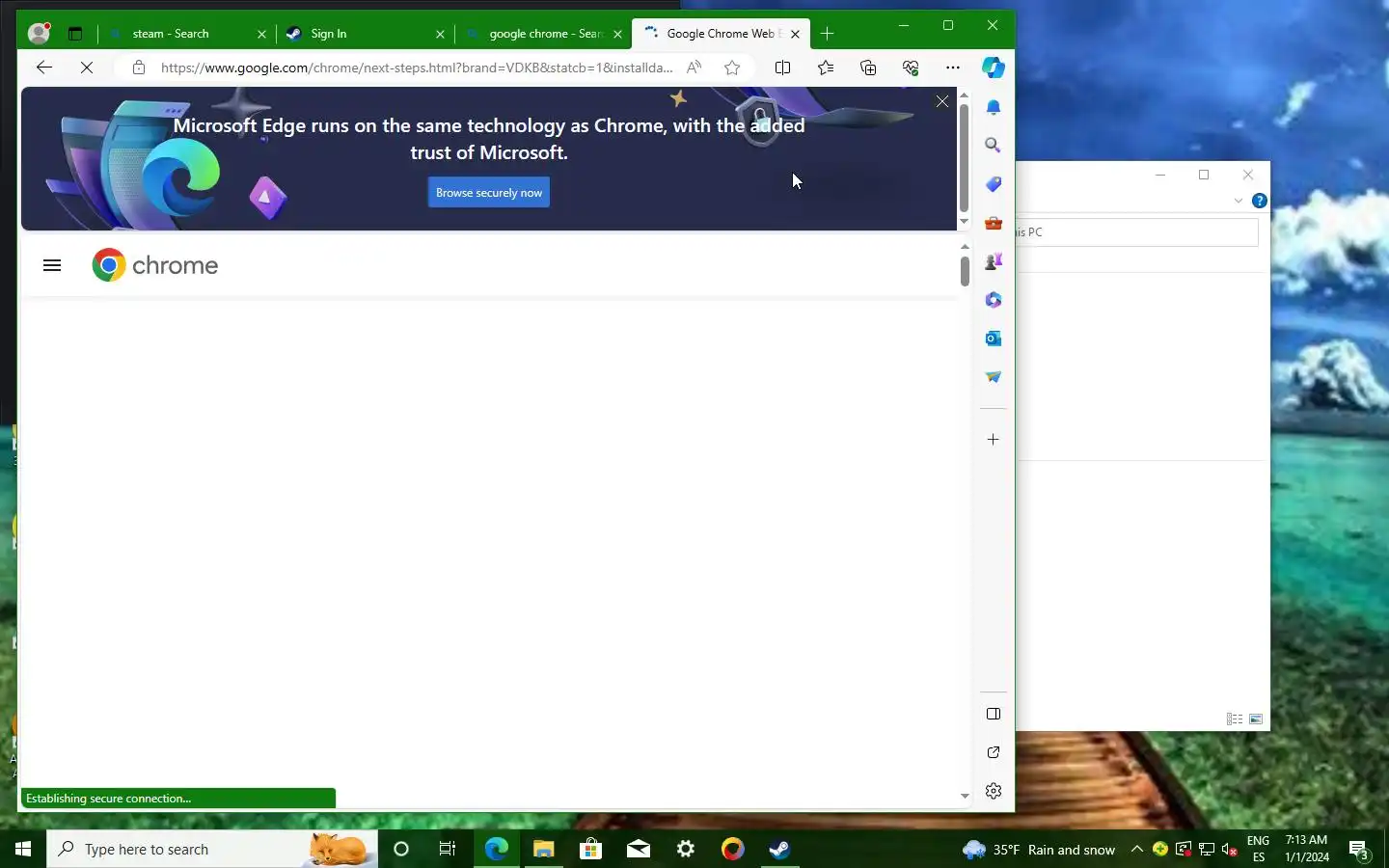The height and width of the screenshot is (868, 1389).
Task: Open link in new window sidebar icon
Action: tap(994, 752)
